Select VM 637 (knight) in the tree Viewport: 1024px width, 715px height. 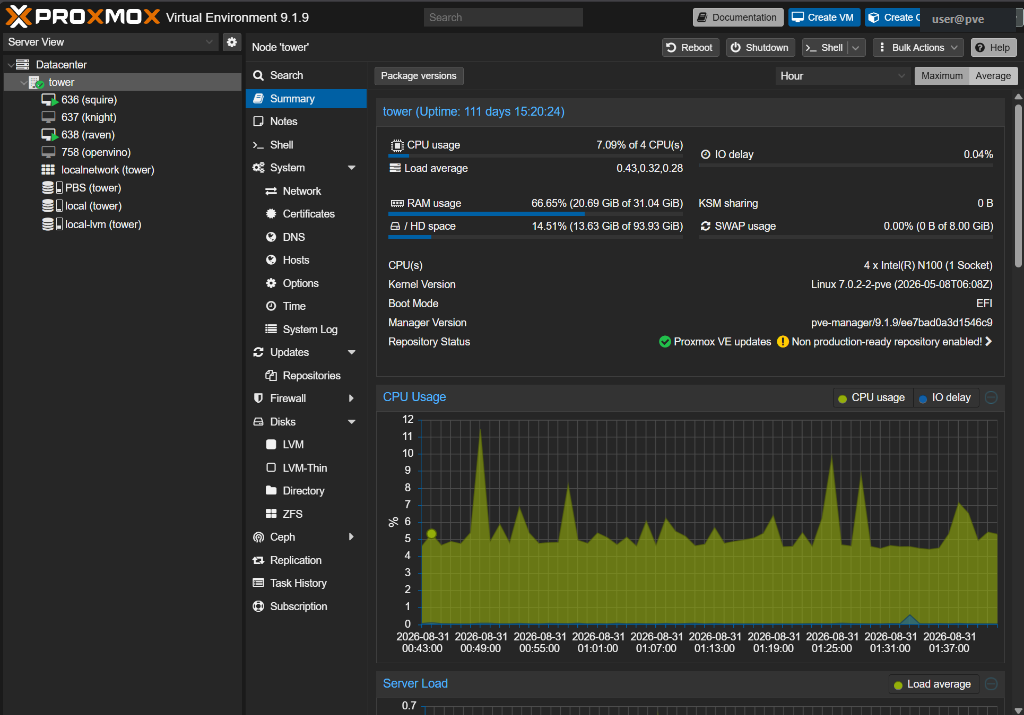[x=89, y=118]
